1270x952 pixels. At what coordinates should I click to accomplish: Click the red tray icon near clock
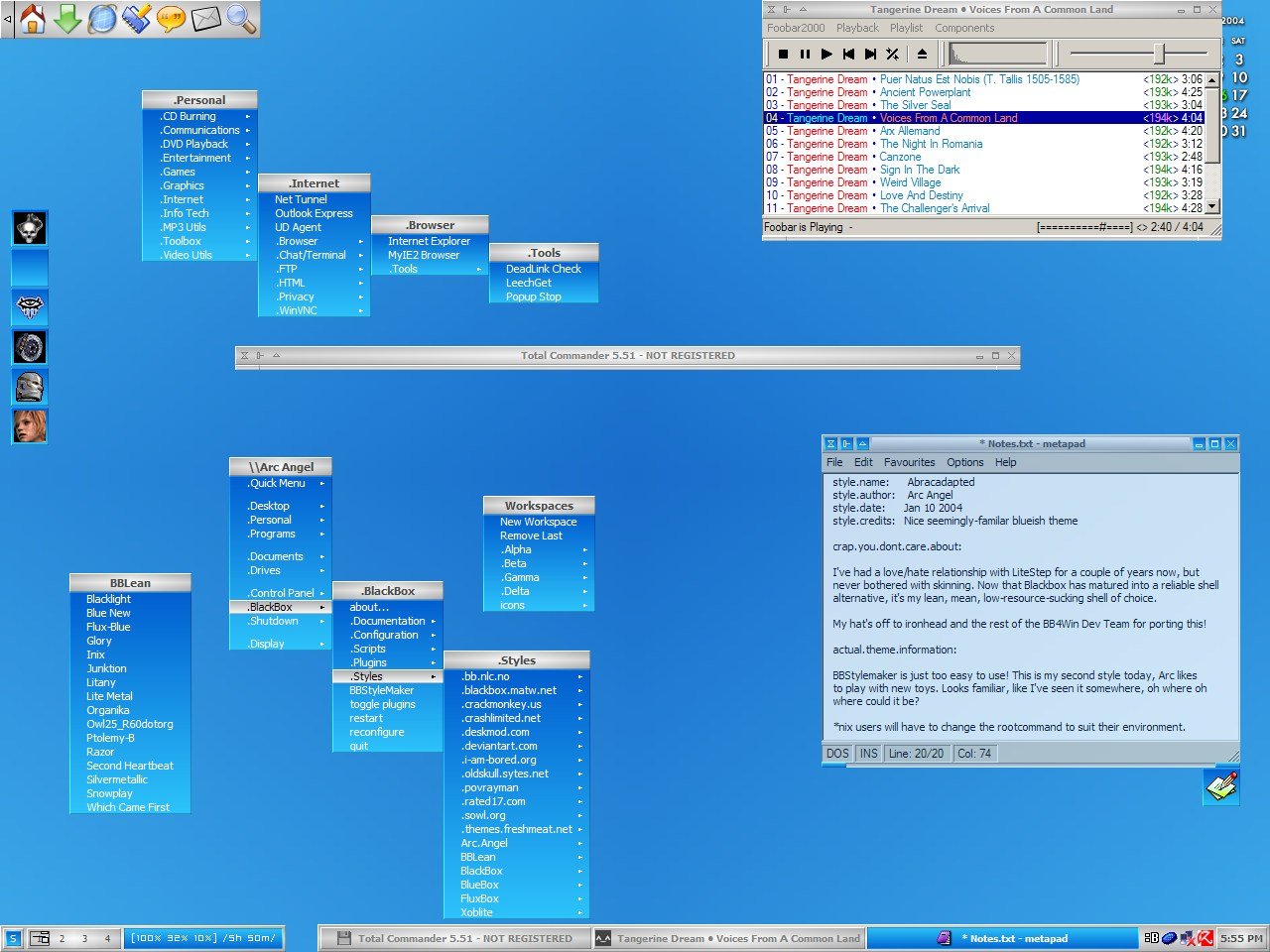(1206, 938)
